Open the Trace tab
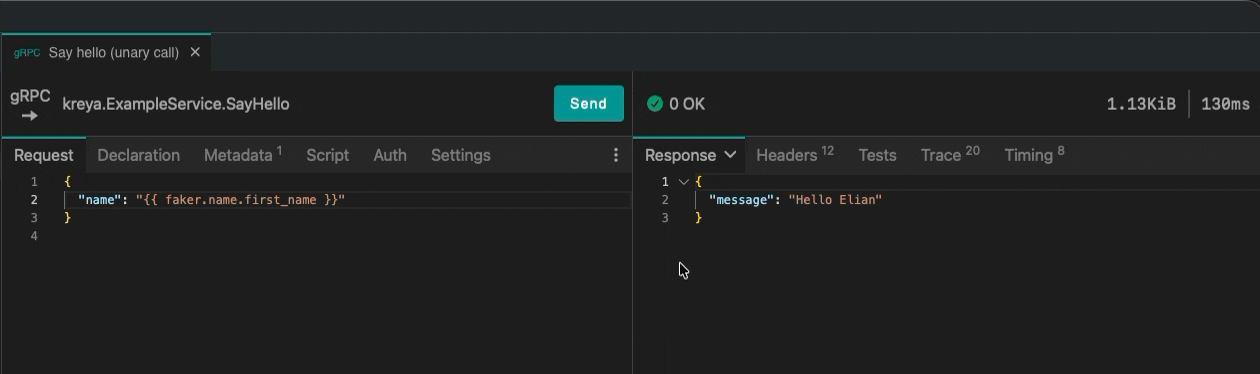The width and height of the screenshot is (1260, 374). point(950,155)
